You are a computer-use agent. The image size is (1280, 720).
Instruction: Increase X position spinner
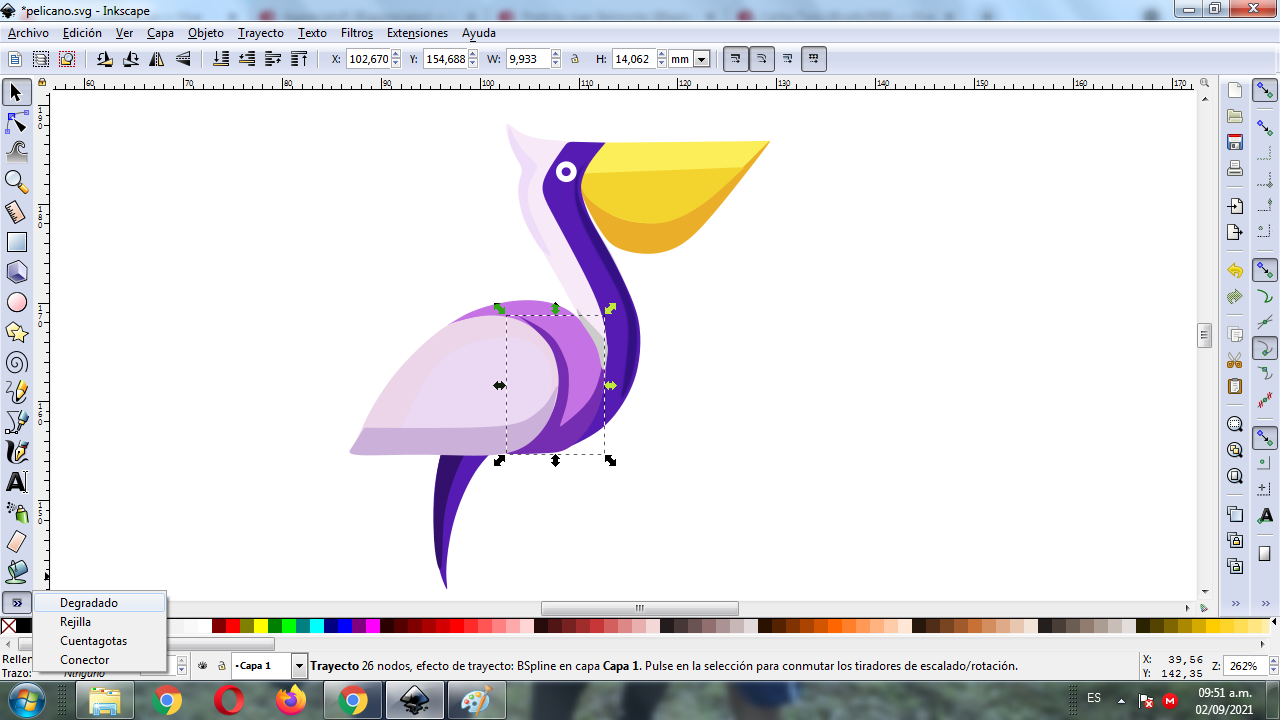click(396, 55)
